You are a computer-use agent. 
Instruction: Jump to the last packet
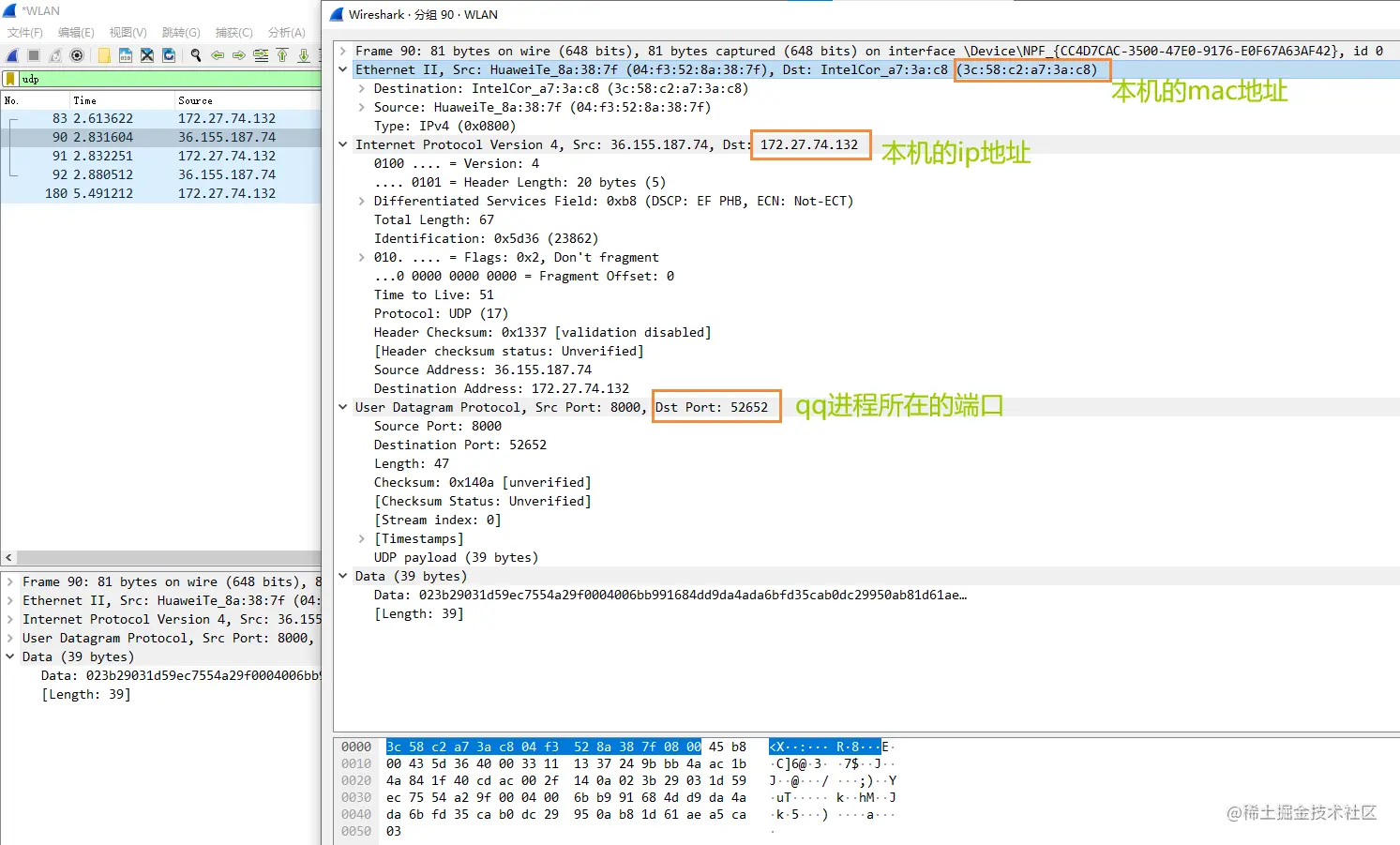[304, 55]
